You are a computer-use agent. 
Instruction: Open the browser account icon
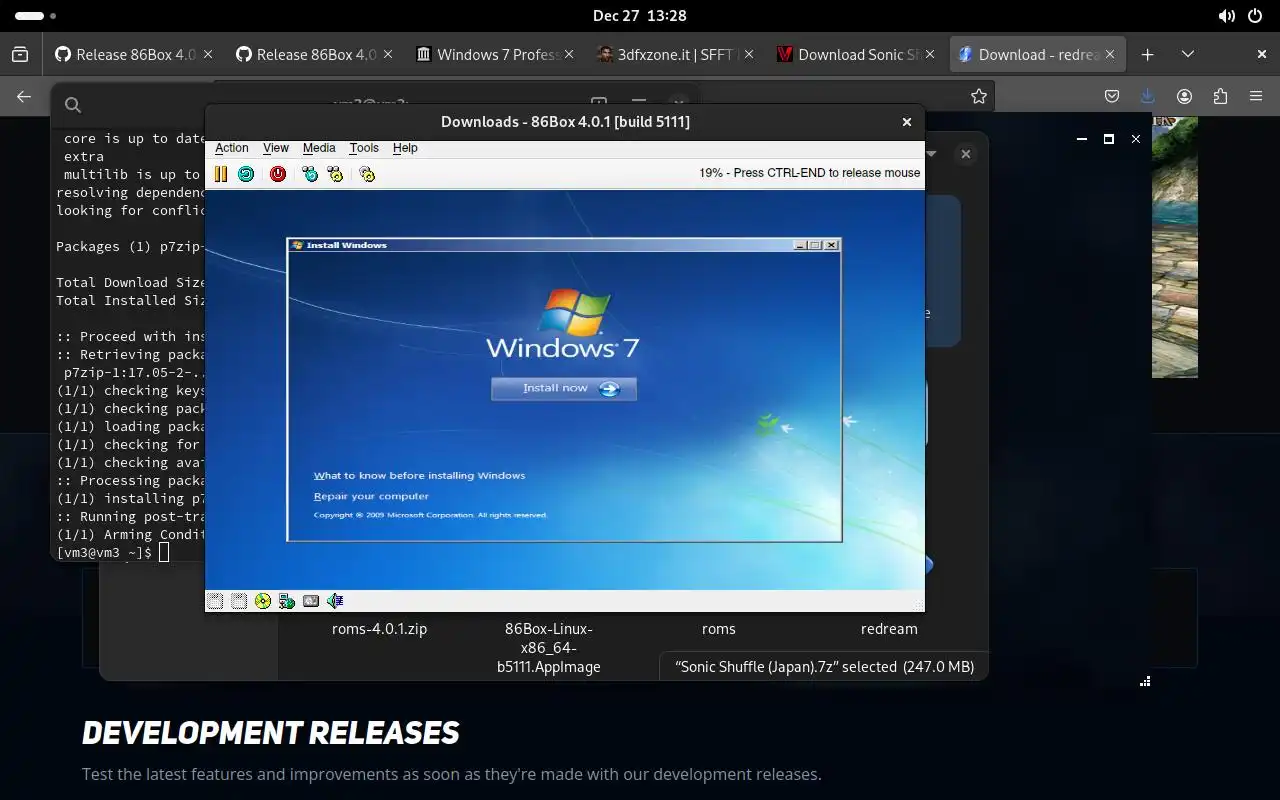tap(1185, 96)
